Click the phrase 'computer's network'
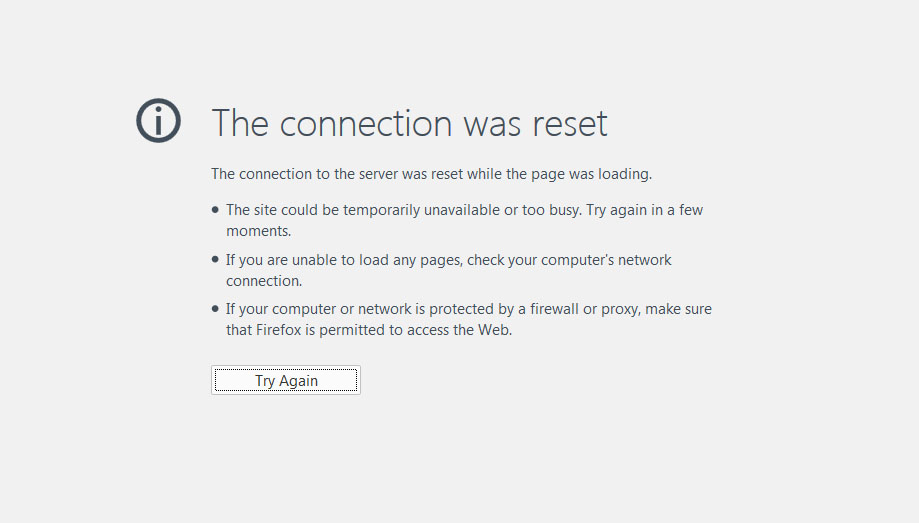The width and height of the screenshot is (919, 523). tap(606, 260)
